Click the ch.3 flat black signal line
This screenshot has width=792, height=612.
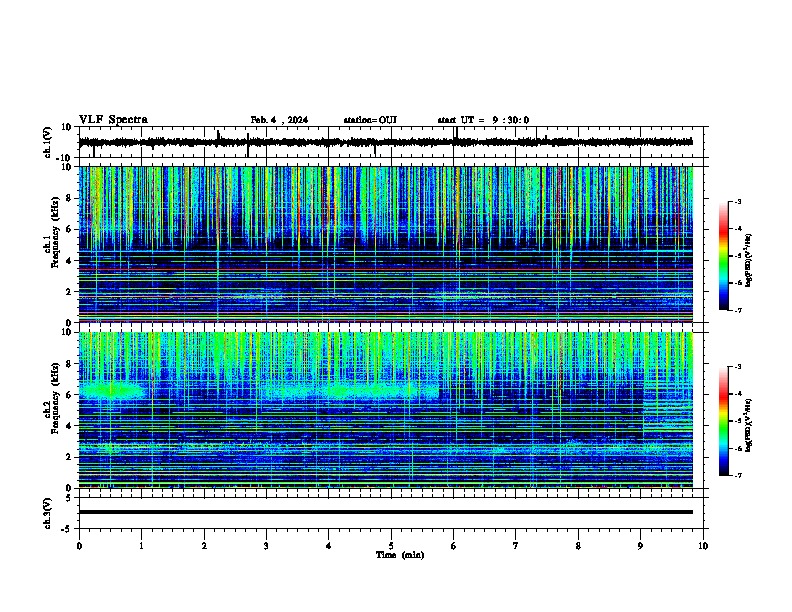[385, 512]
